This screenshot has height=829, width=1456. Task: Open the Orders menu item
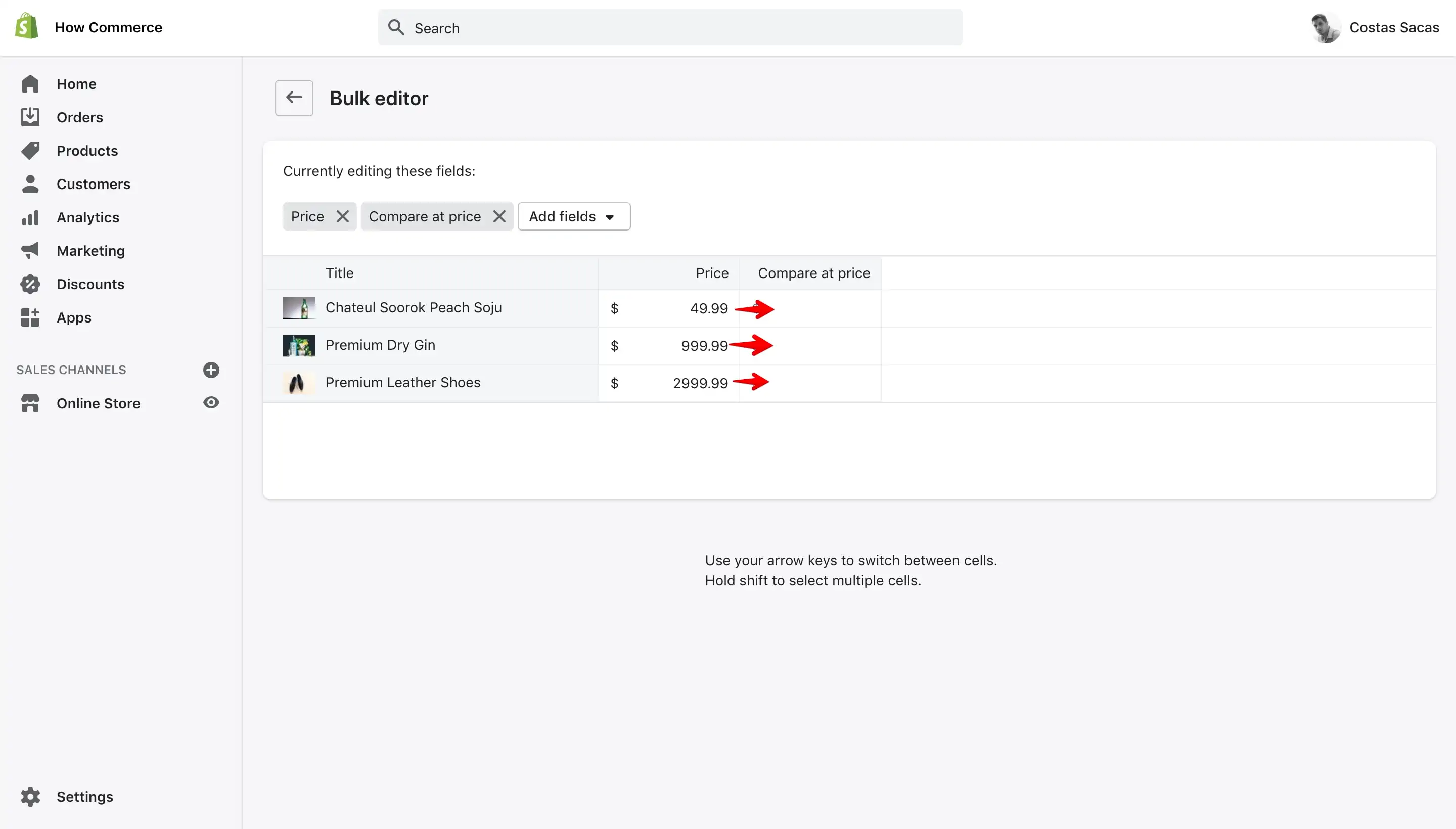coord(80,117)
